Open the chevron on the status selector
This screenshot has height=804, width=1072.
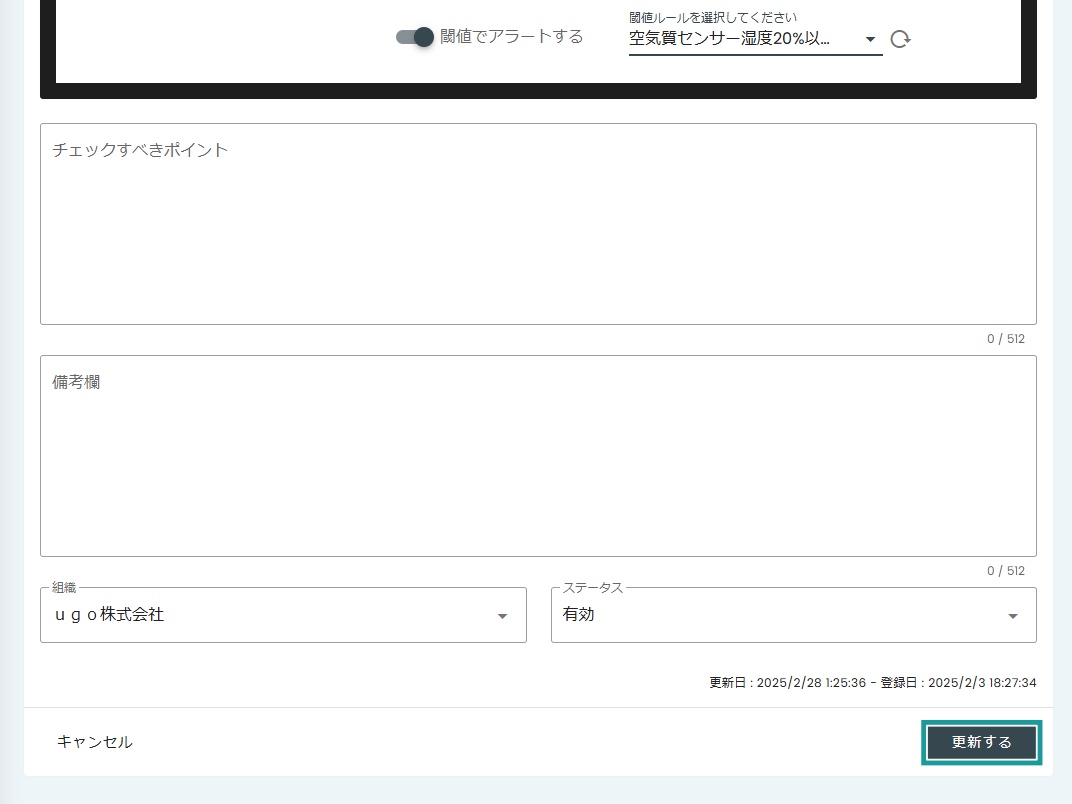click(1012, 615)
